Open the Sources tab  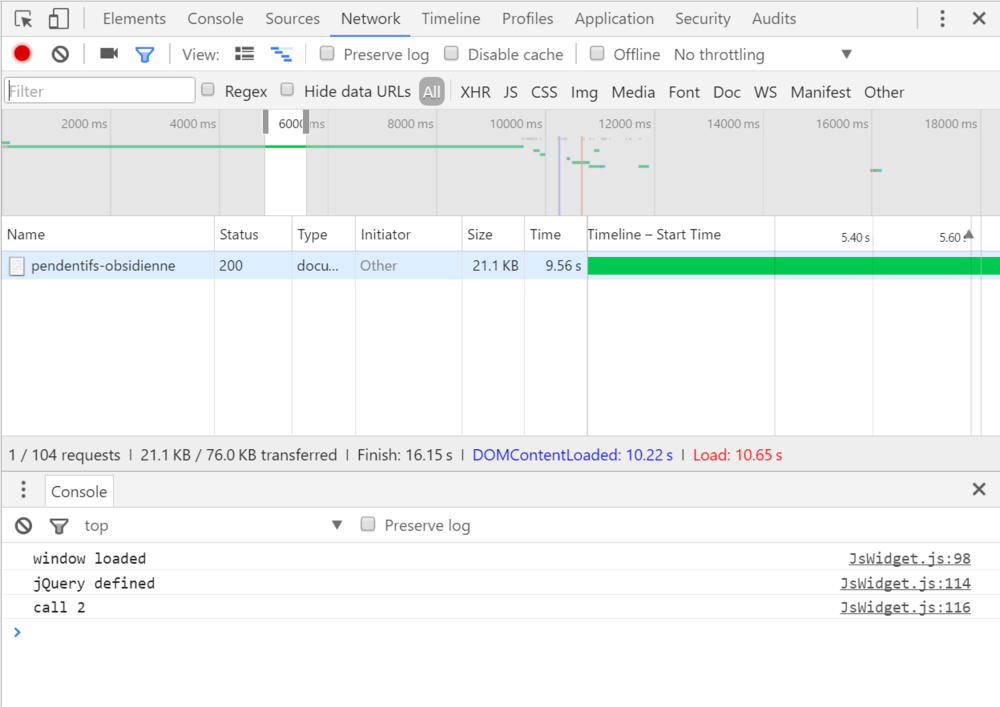(x=292, y=19)
